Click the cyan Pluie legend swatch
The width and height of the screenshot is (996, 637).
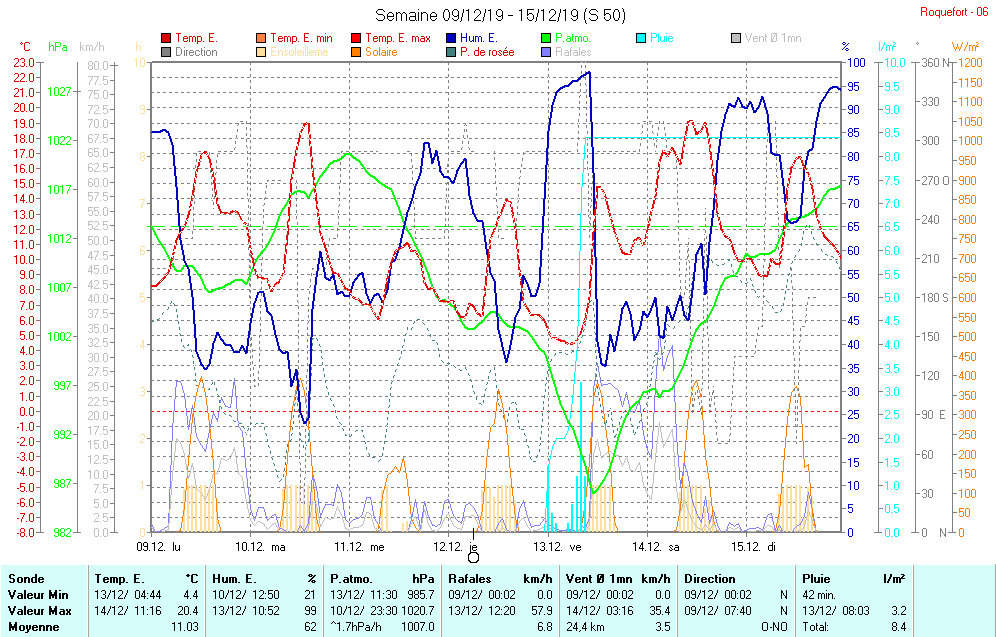641,38
